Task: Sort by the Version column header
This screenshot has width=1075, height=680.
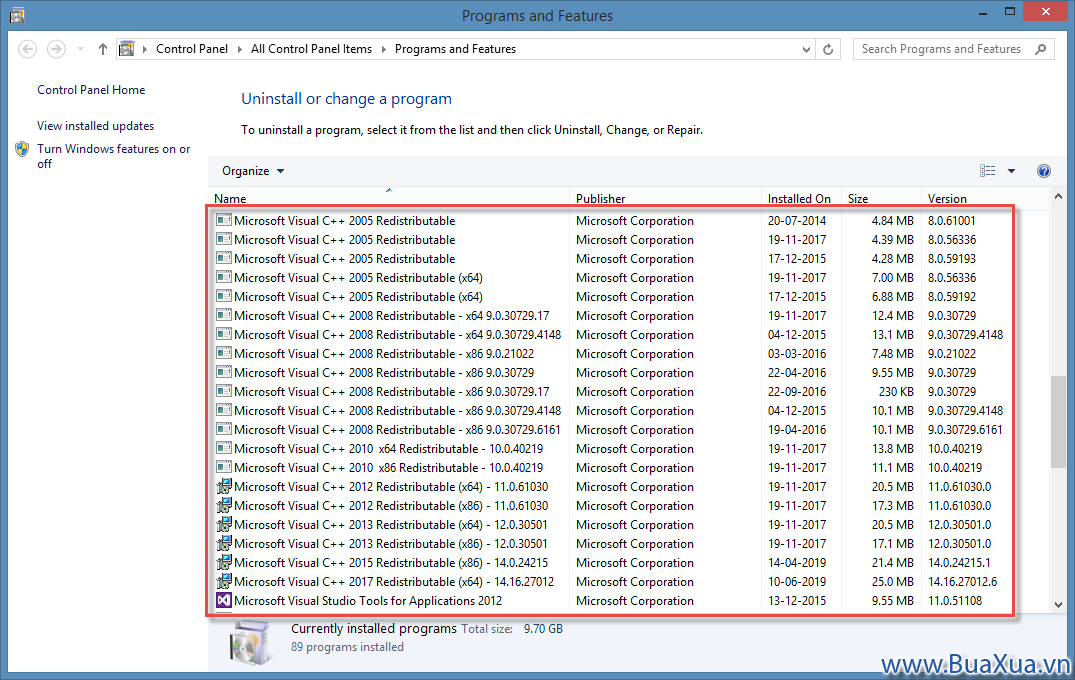Action: tap(947, 199)
